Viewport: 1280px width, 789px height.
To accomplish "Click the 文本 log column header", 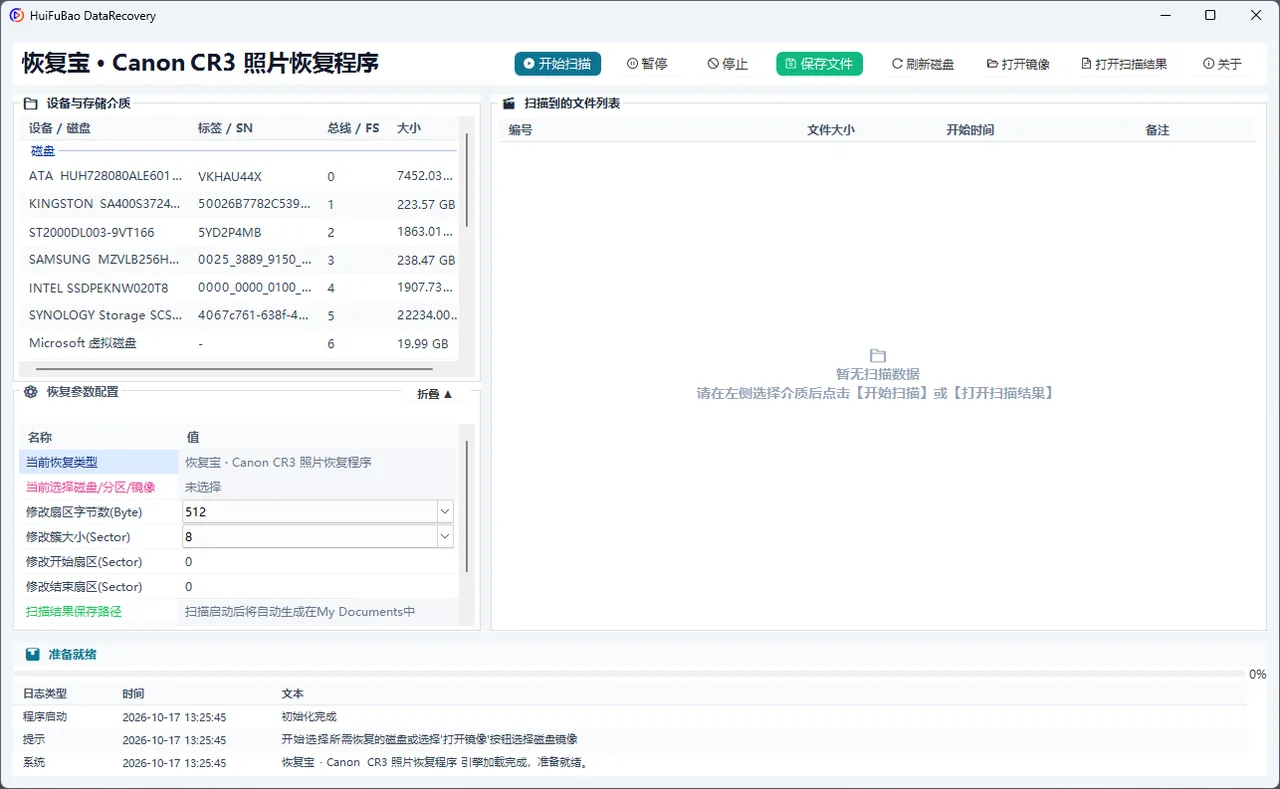I will click(293, 693).
